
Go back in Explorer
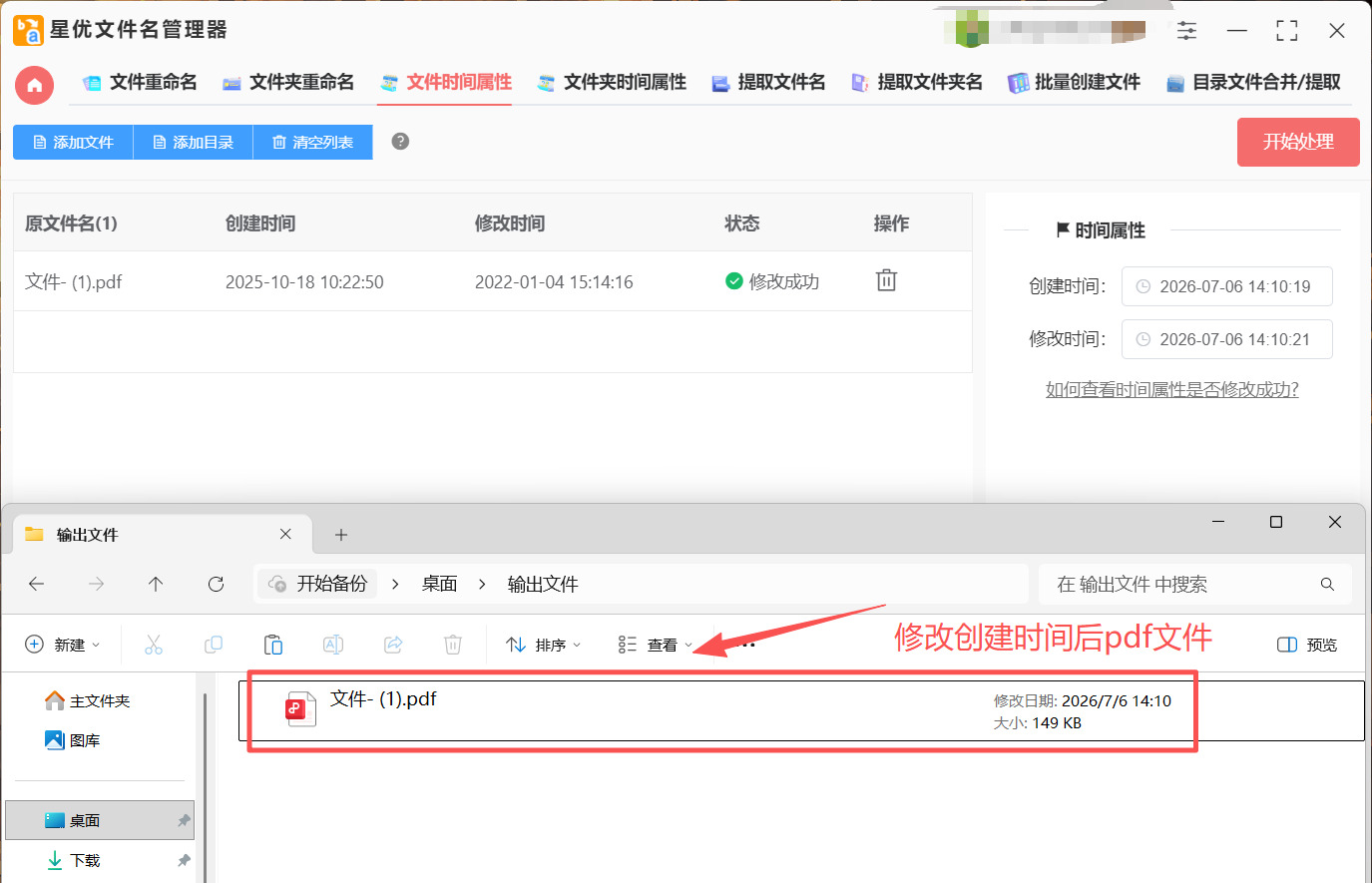click(x=37, y=585)
